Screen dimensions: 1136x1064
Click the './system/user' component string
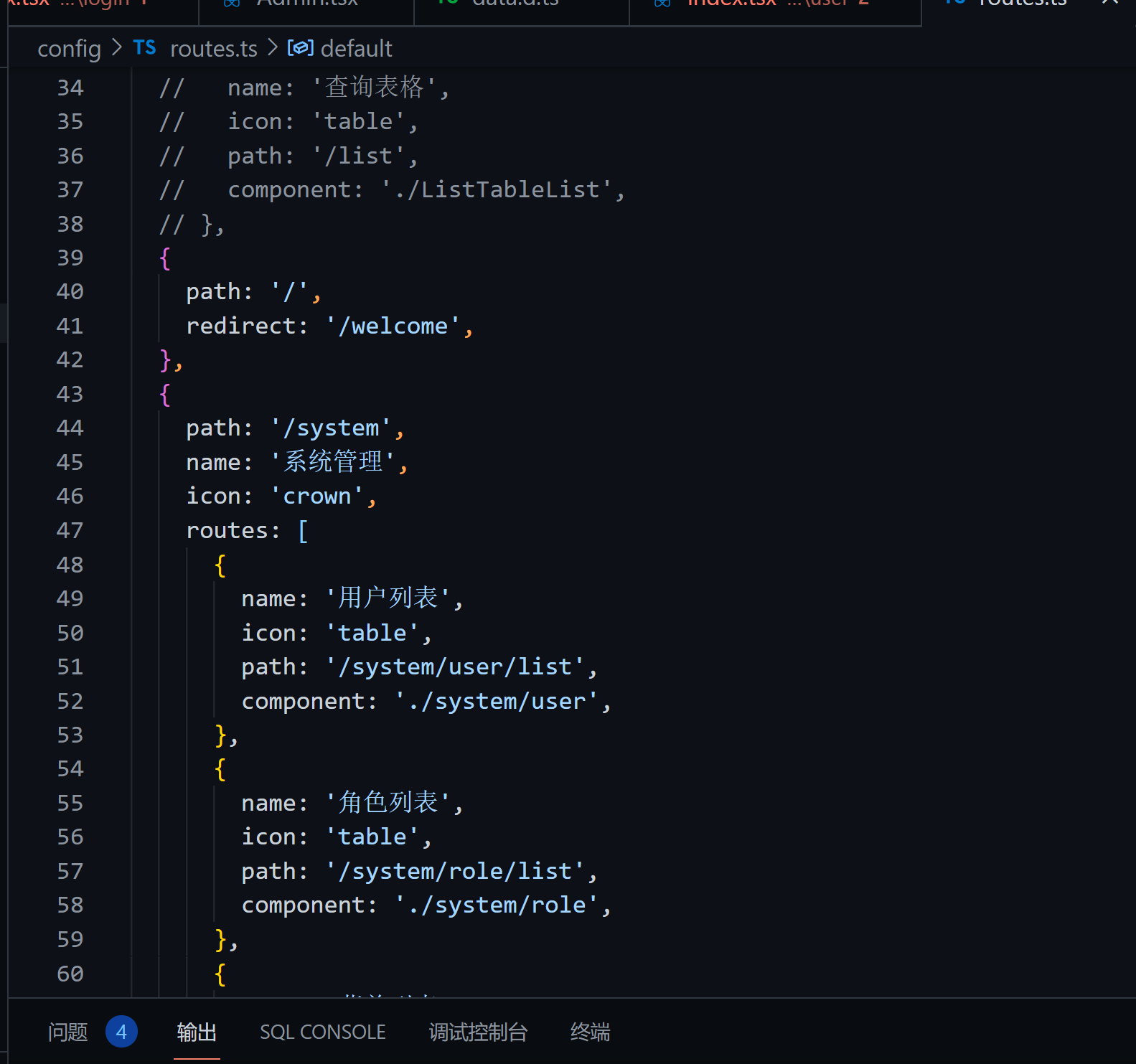(x=497, y=701)
